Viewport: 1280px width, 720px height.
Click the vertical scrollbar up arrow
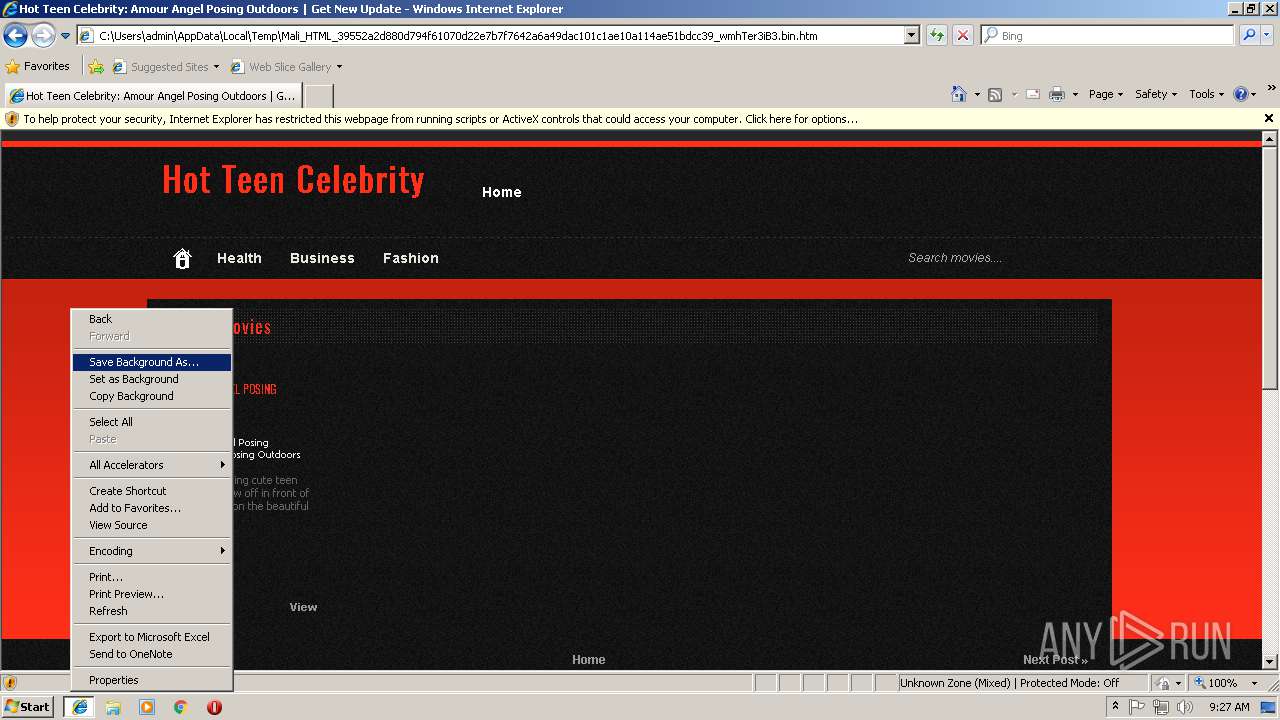1270,139
